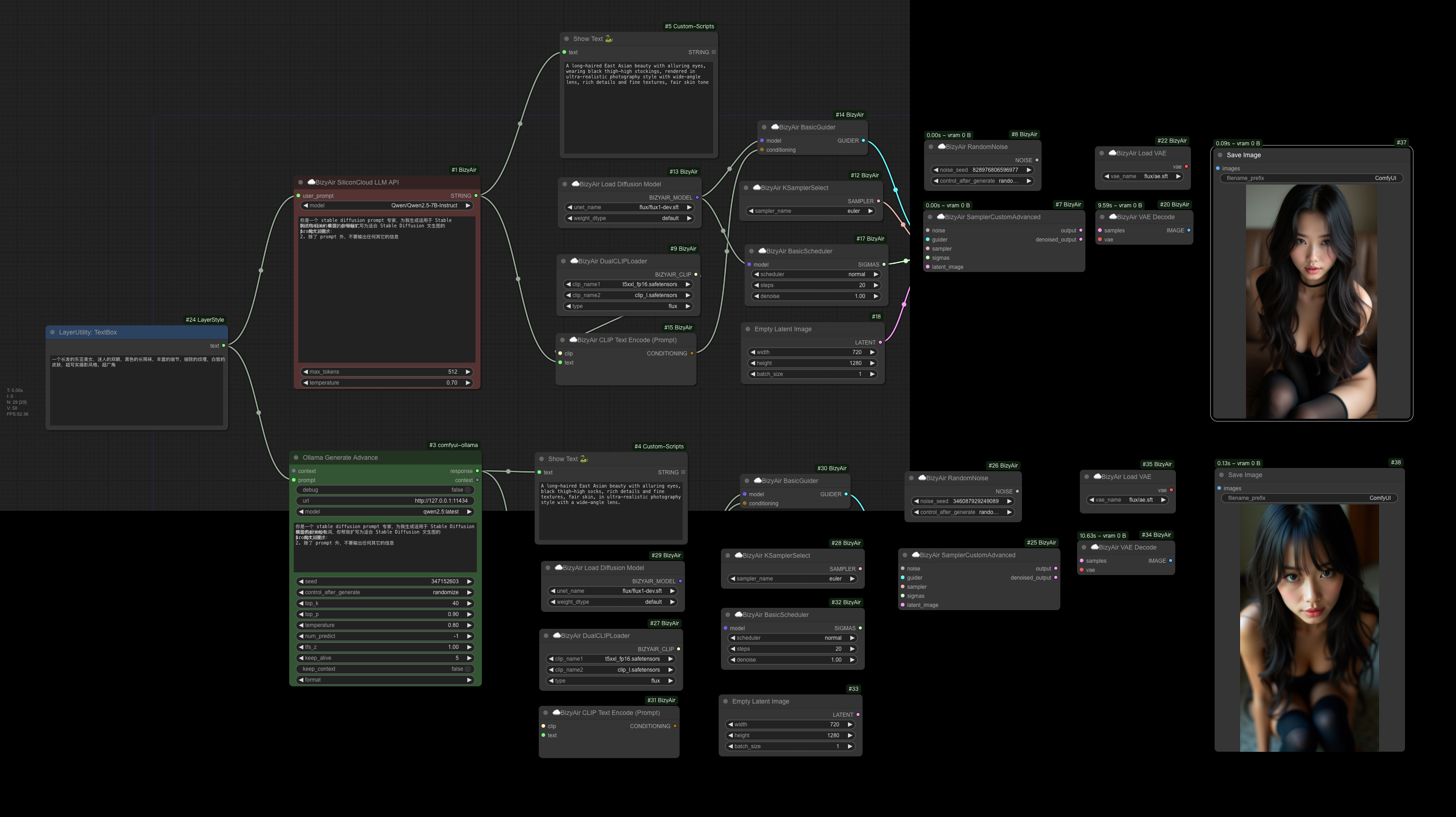
Task: Click the cloud icon on BizyAir BasicGuider #14
Action: 774,127
